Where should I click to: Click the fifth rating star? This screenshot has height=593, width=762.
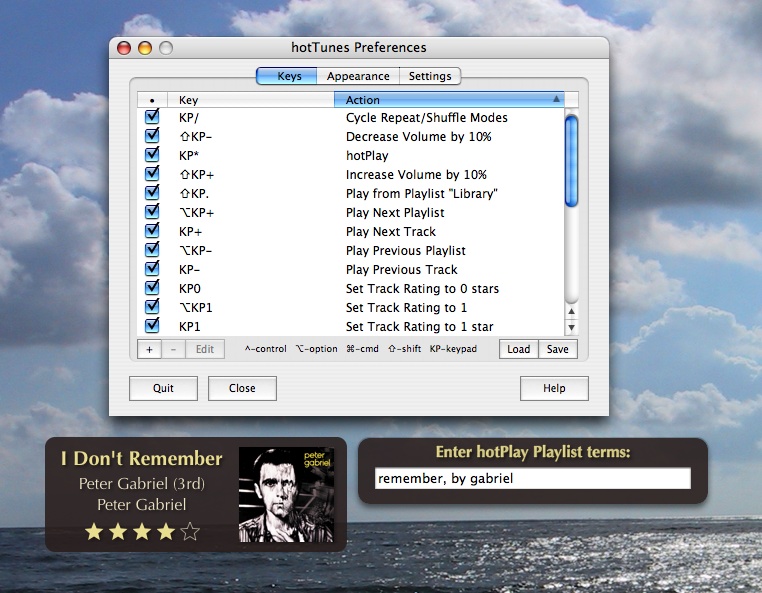190,531
